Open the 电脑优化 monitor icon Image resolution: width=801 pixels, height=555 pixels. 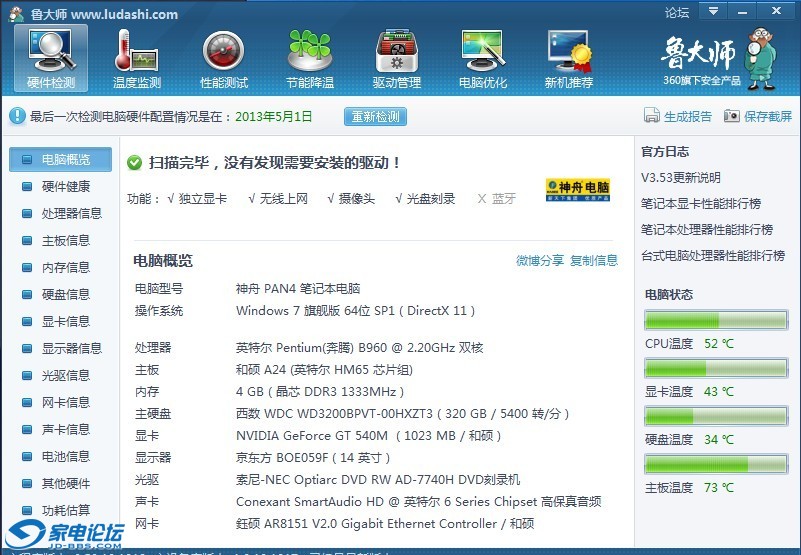tap(483, 58)
